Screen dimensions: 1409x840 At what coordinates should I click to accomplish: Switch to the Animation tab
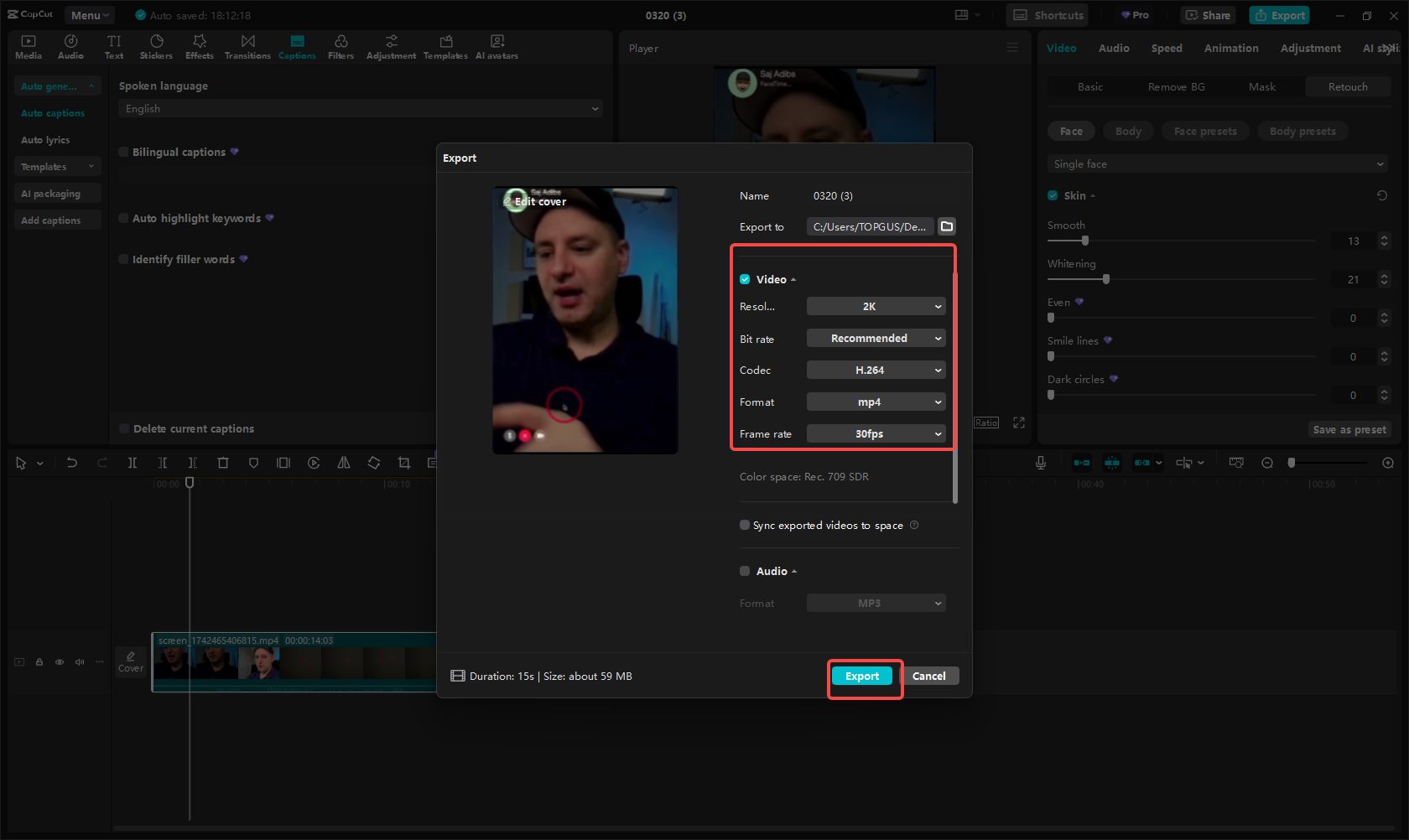pos(1230,49)
